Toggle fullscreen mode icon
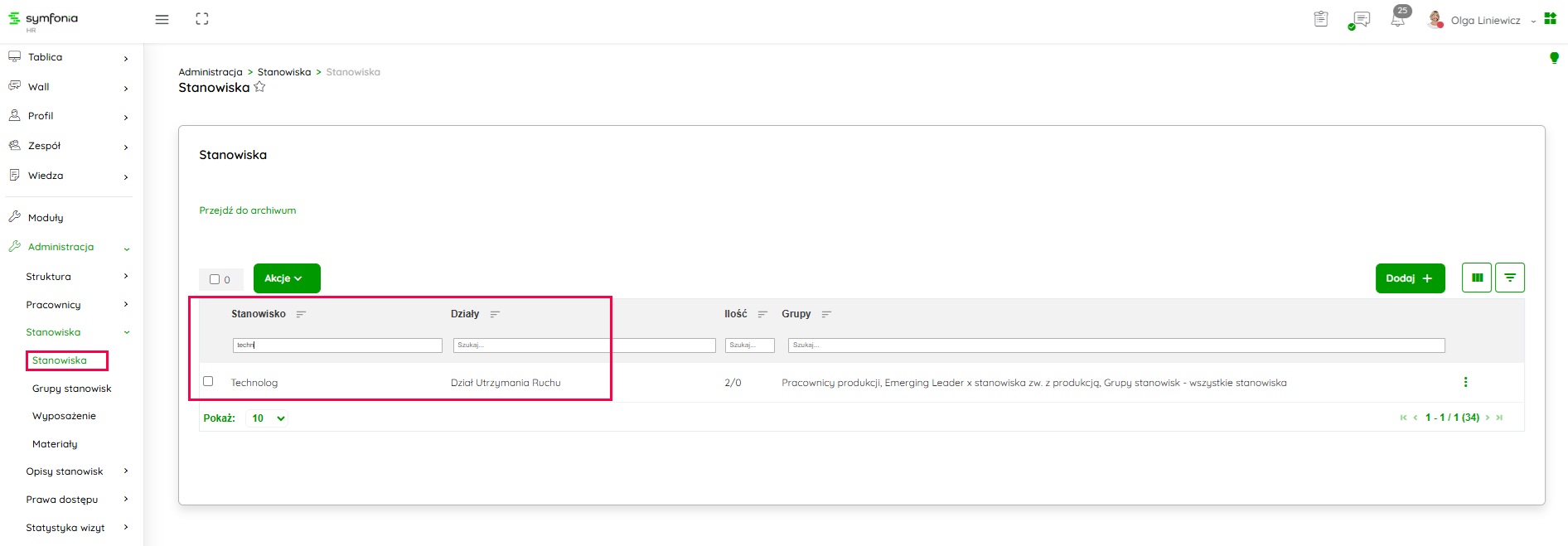 point(202,19)
